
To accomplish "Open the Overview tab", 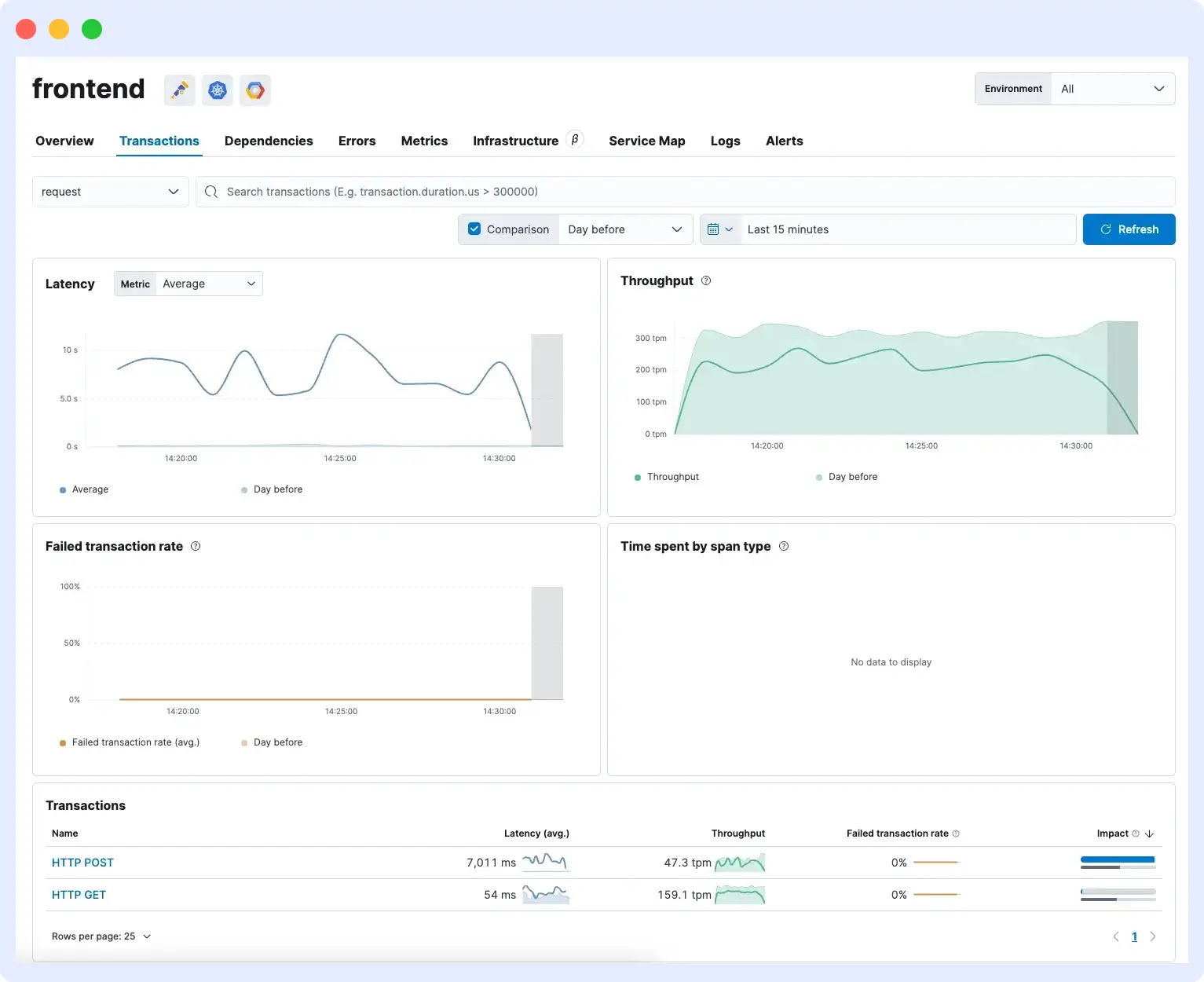I will pyautogui.click(x=64, y=141).
